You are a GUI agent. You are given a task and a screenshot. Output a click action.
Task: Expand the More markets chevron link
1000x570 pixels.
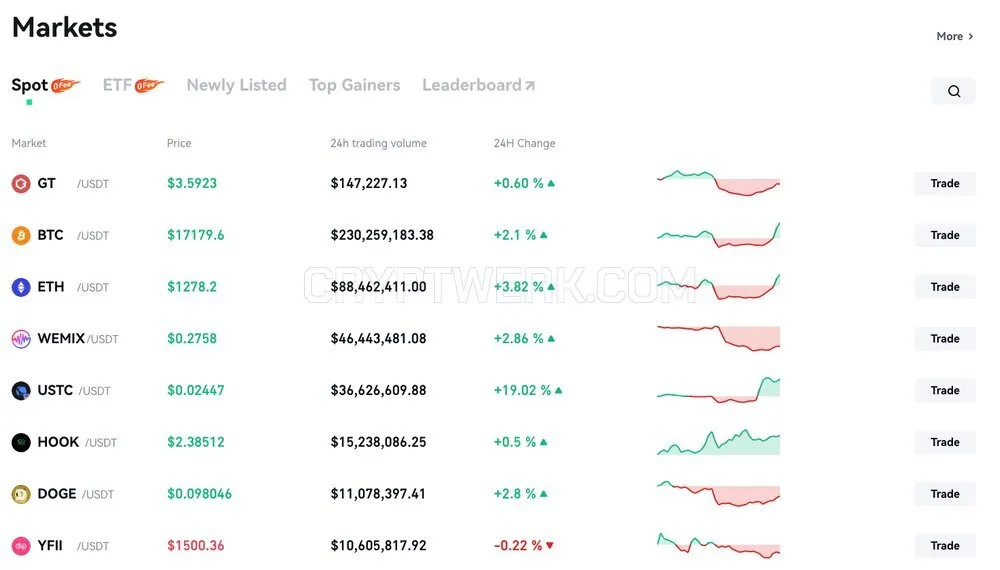[x=955, y=36]
